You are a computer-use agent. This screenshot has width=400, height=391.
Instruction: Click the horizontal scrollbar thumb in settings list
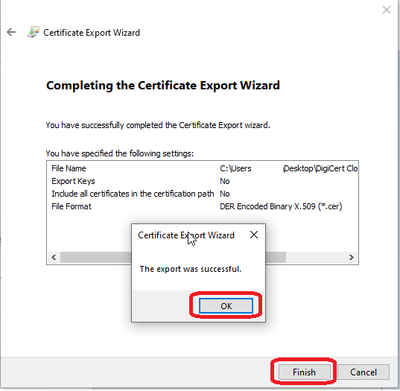[173, 257]
